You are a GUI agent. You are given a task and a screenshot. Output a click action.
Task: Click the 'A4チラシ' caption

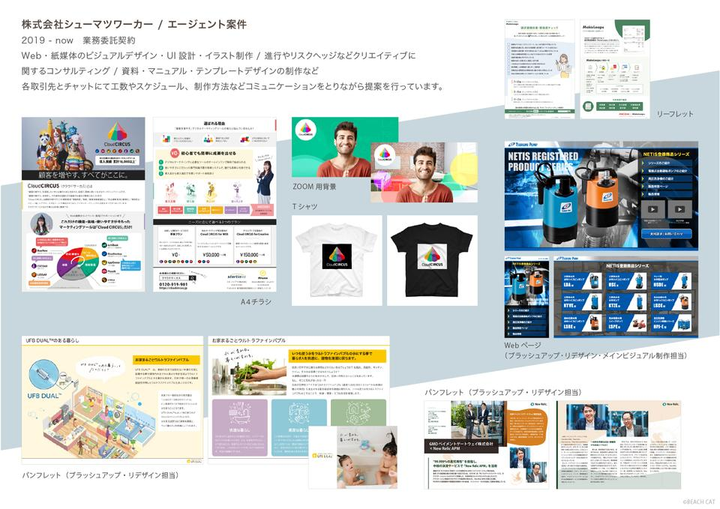pos(256,301)
